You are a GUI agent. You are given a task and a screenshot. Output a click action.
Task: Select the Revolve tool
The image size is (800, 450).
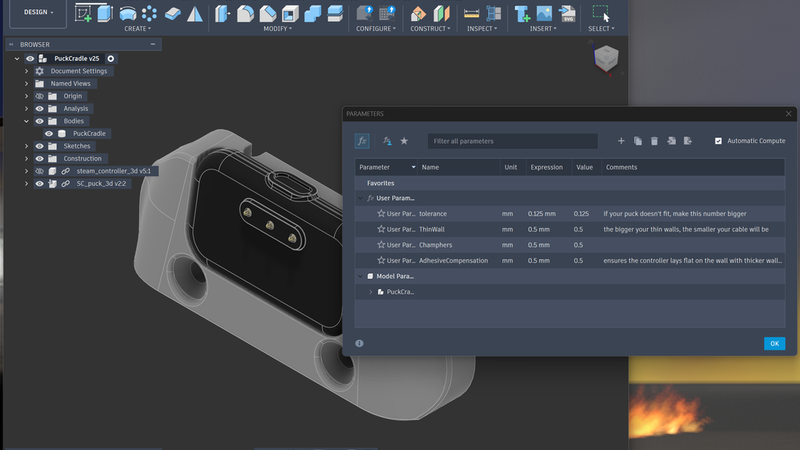(128, 13)
